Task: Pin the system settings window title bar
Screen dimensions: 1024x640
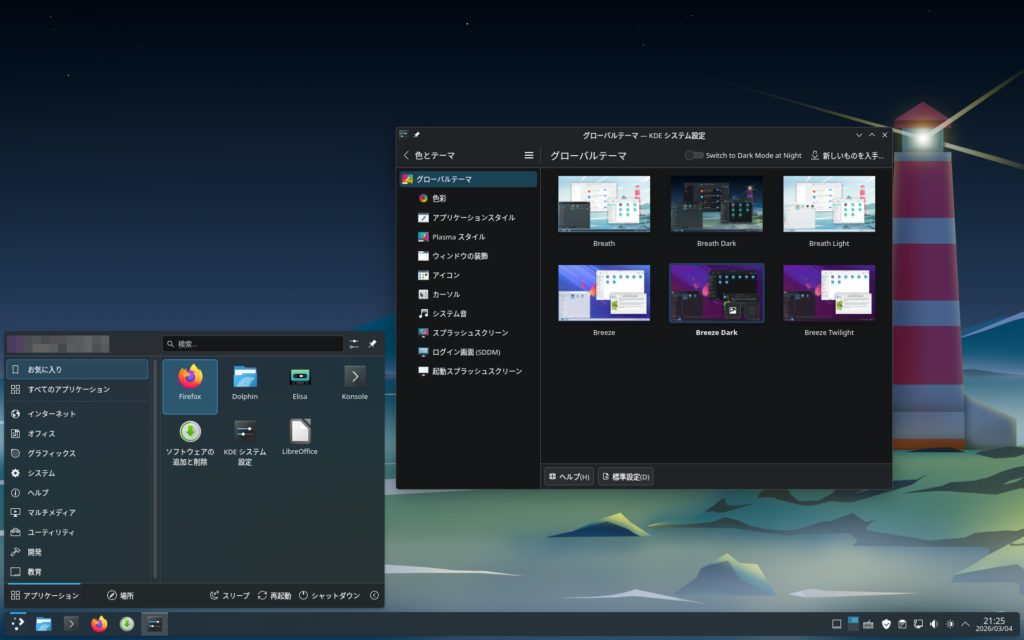Action: [417, 135]
